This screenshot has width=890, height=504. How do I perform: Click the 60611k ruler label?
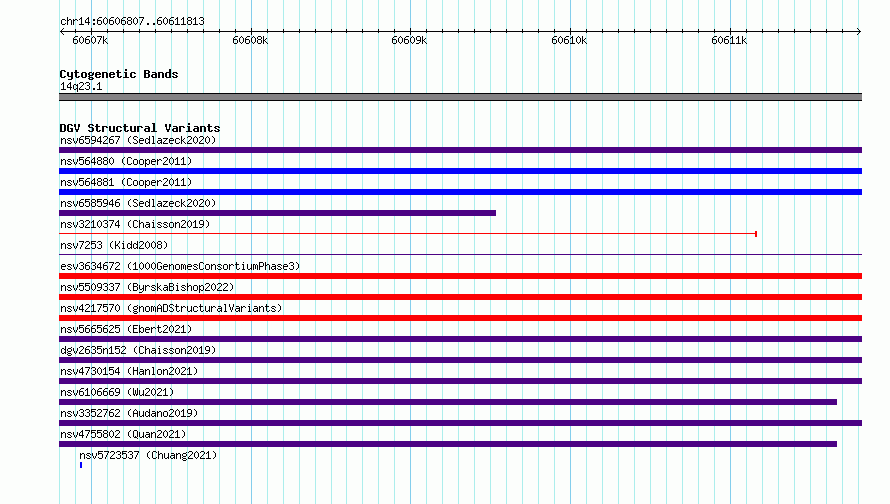click(x=729, y=40)
